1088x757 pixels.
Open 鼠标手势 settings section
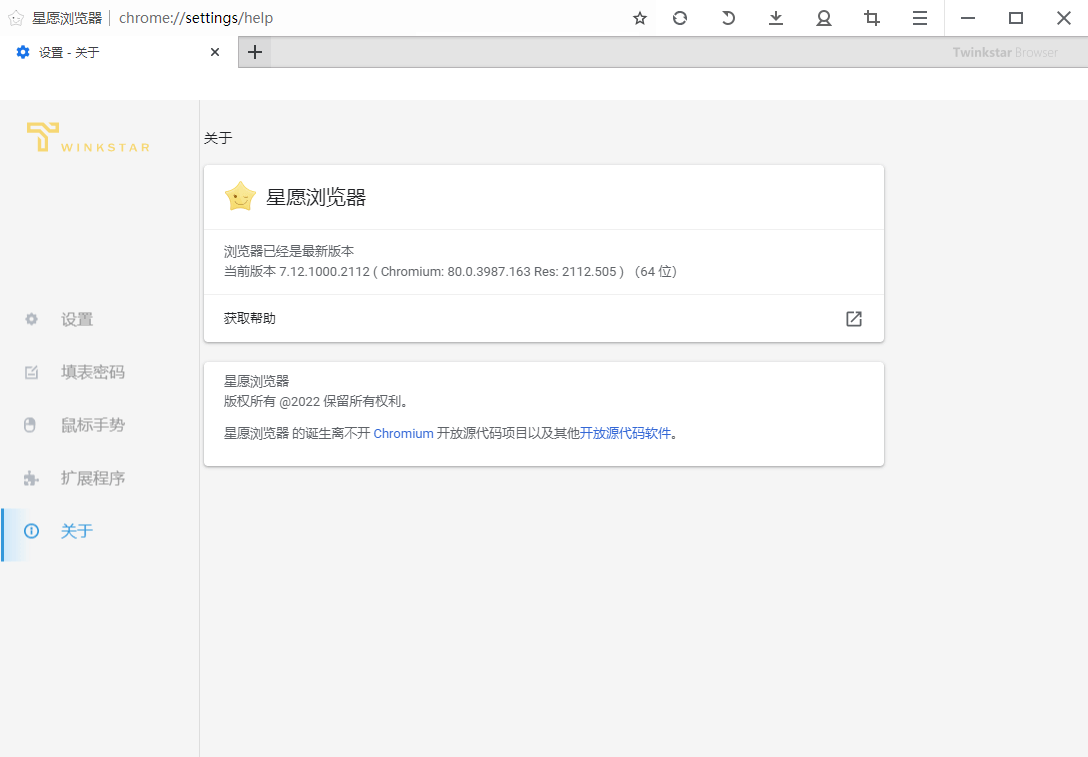coord(92,425)
